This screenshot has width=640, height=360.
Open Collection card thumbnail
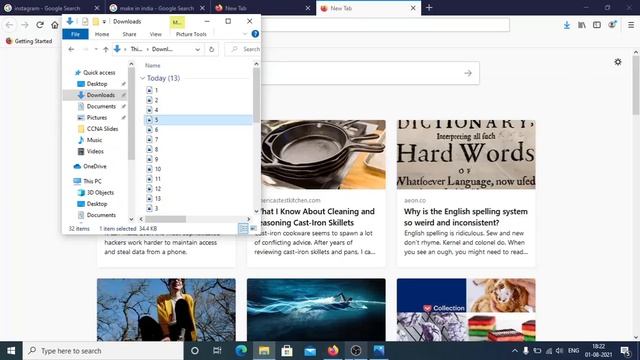[466, 310]
